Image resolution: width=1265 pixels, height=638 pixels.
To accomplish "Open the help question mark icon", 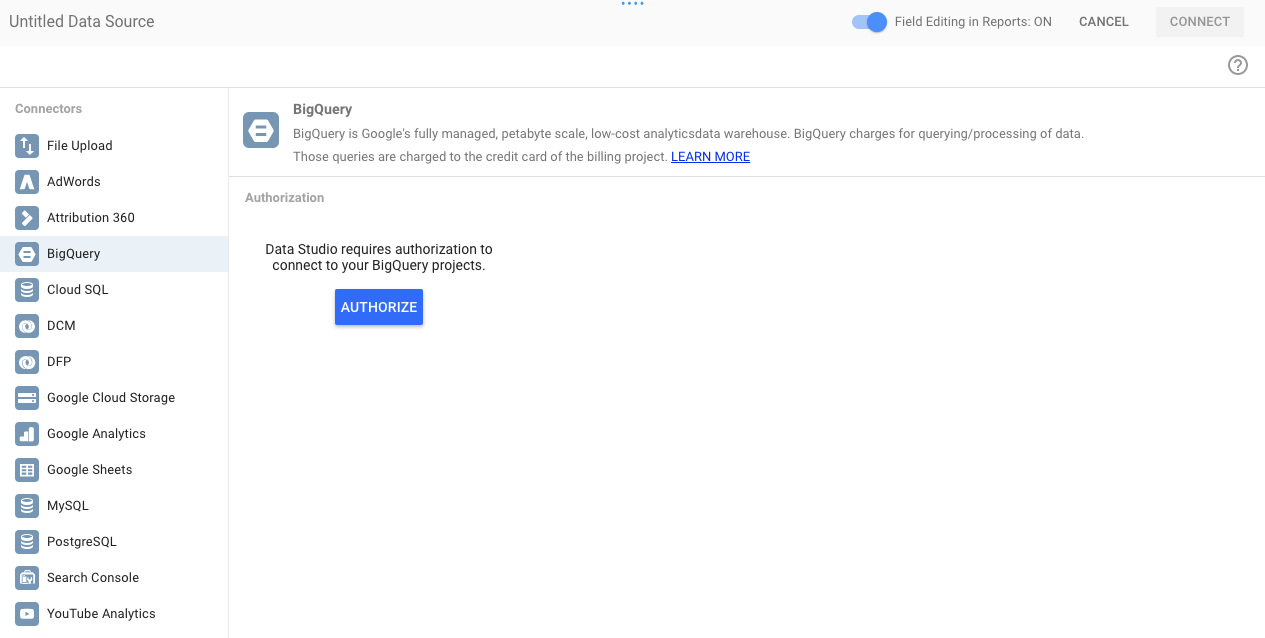I will 1238,65.
